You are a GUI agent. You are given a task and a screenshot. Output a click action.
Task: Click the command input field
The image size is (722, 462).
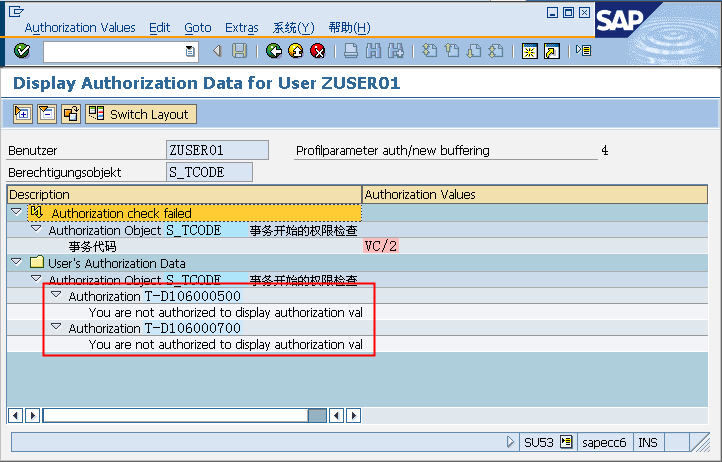click(121, 52)
